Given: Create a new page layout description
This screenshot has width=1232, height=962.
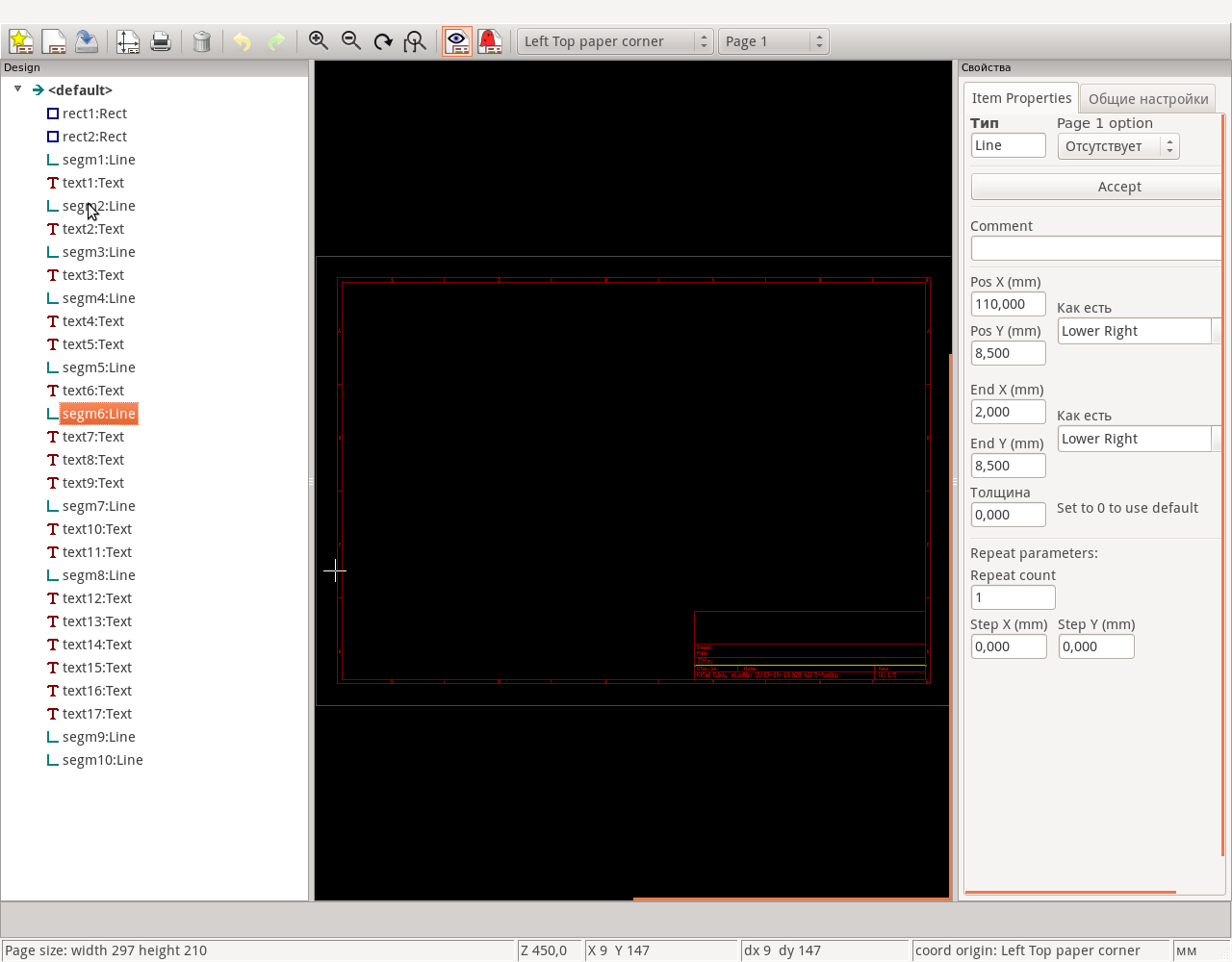Looking at the screenshot, I should coord(20,40).
